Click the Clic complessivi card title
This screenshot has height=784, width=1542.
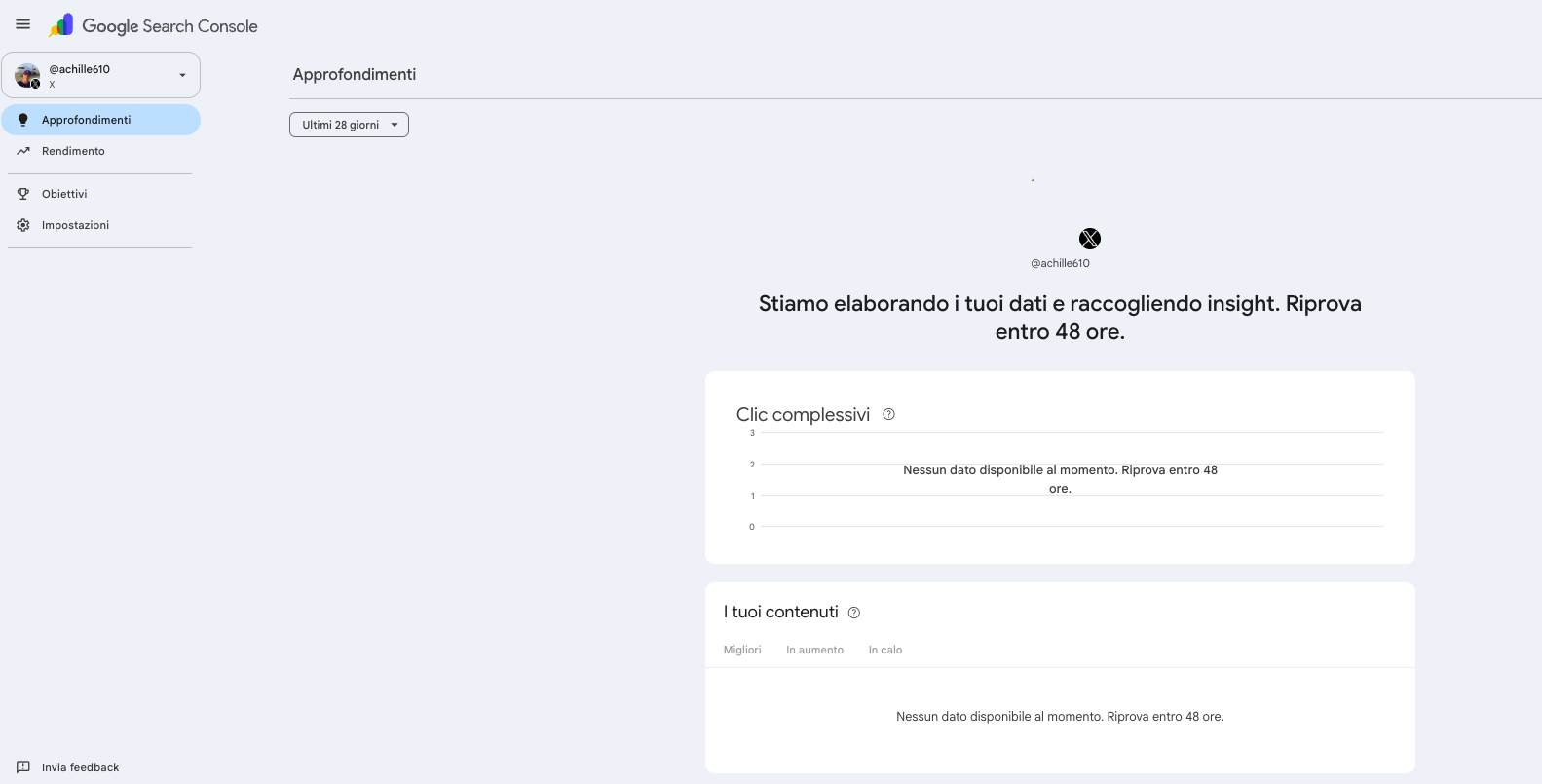(803, 414)
